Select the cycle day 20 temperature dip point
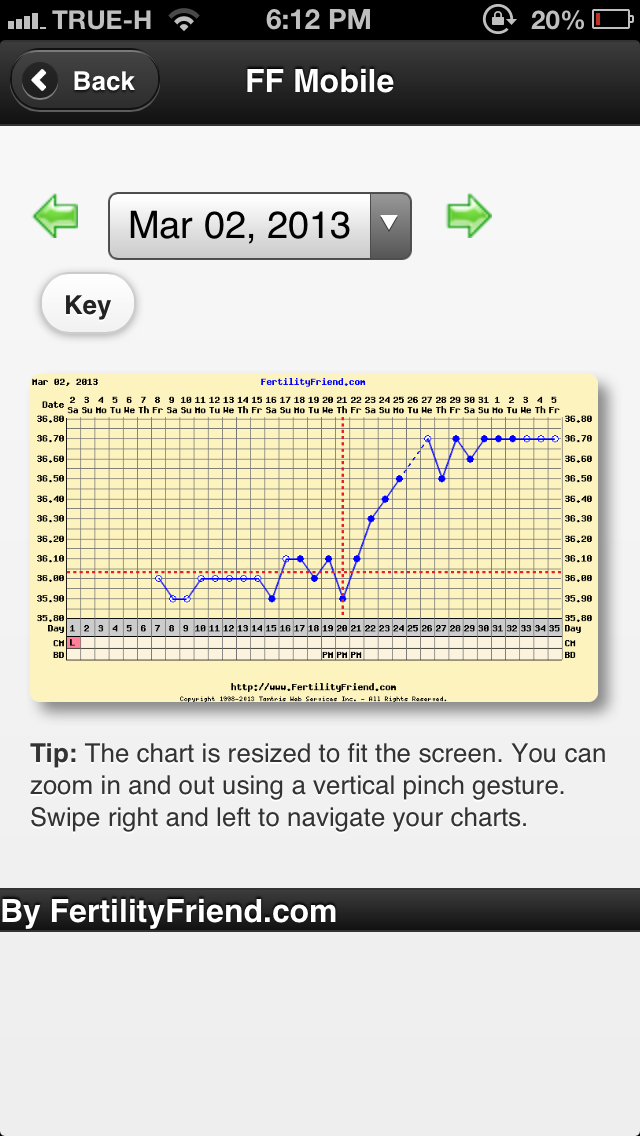The width and height of the screenshot is (640, 1136). pos(343,598)
